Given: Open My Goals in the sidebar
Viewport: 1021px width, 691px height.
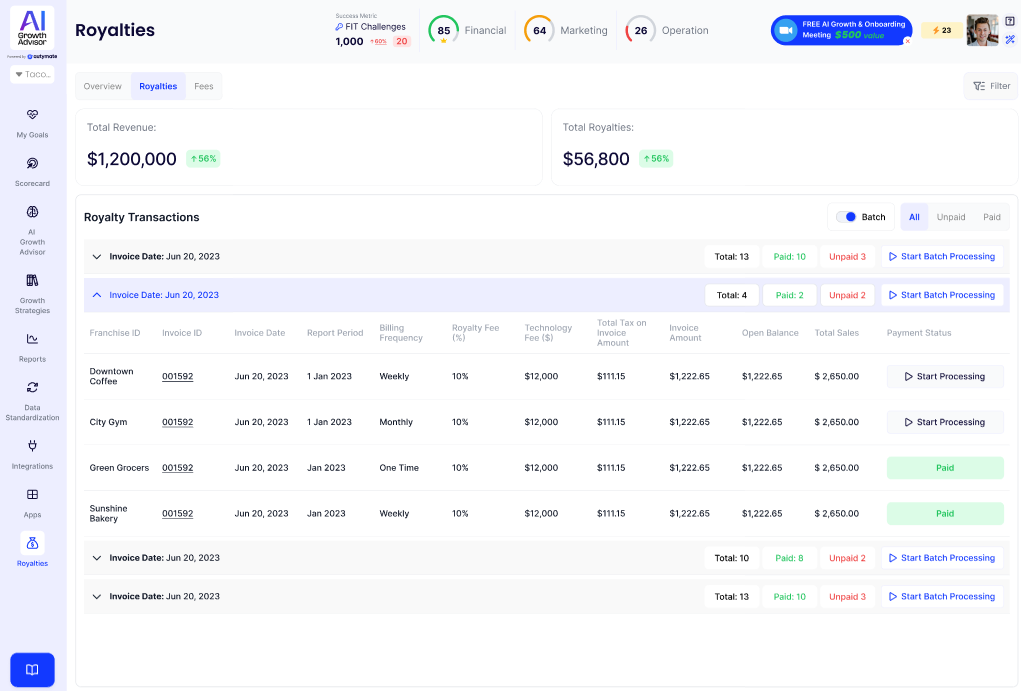Looking at the screenshot, I should click(32, 115).
